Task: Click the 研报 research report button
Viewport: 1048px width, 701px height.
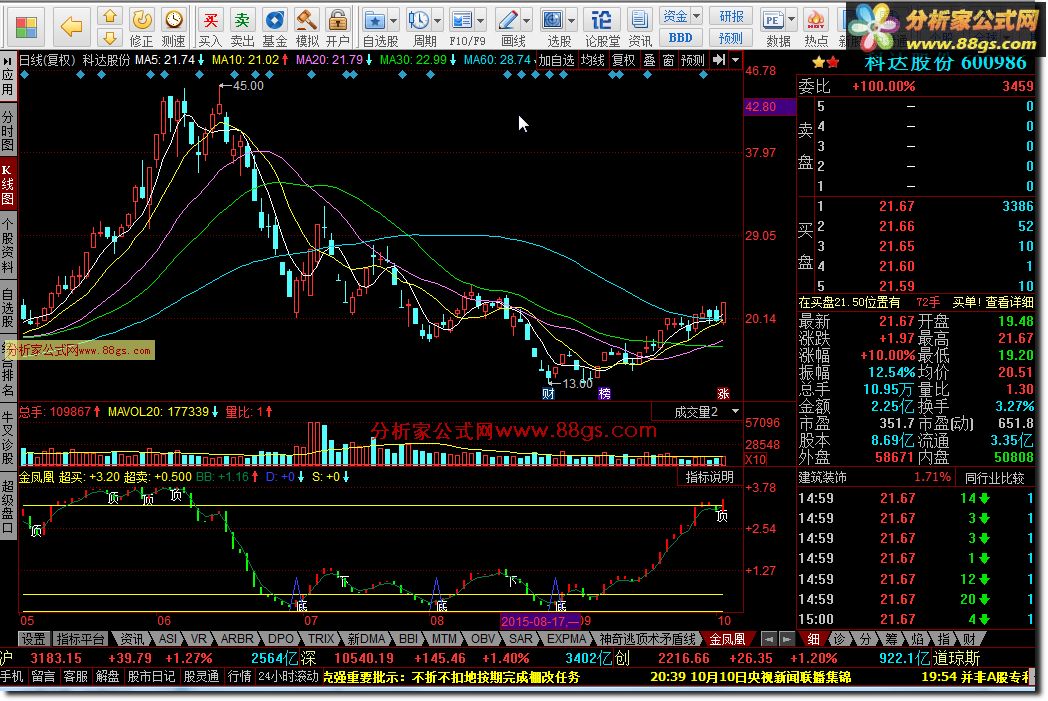Action: pyautogui.click(x=731, y=16)
